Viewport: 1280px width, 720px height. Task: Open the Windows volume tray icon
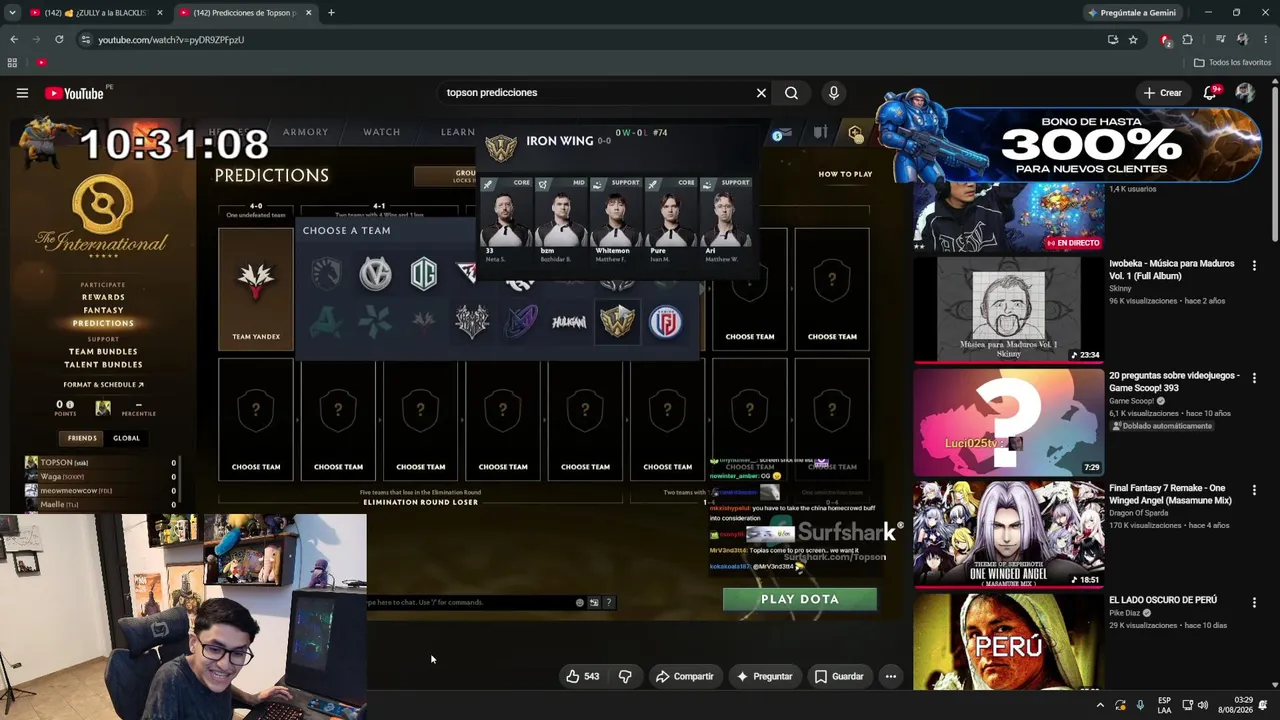click(x=1203, y=705)
